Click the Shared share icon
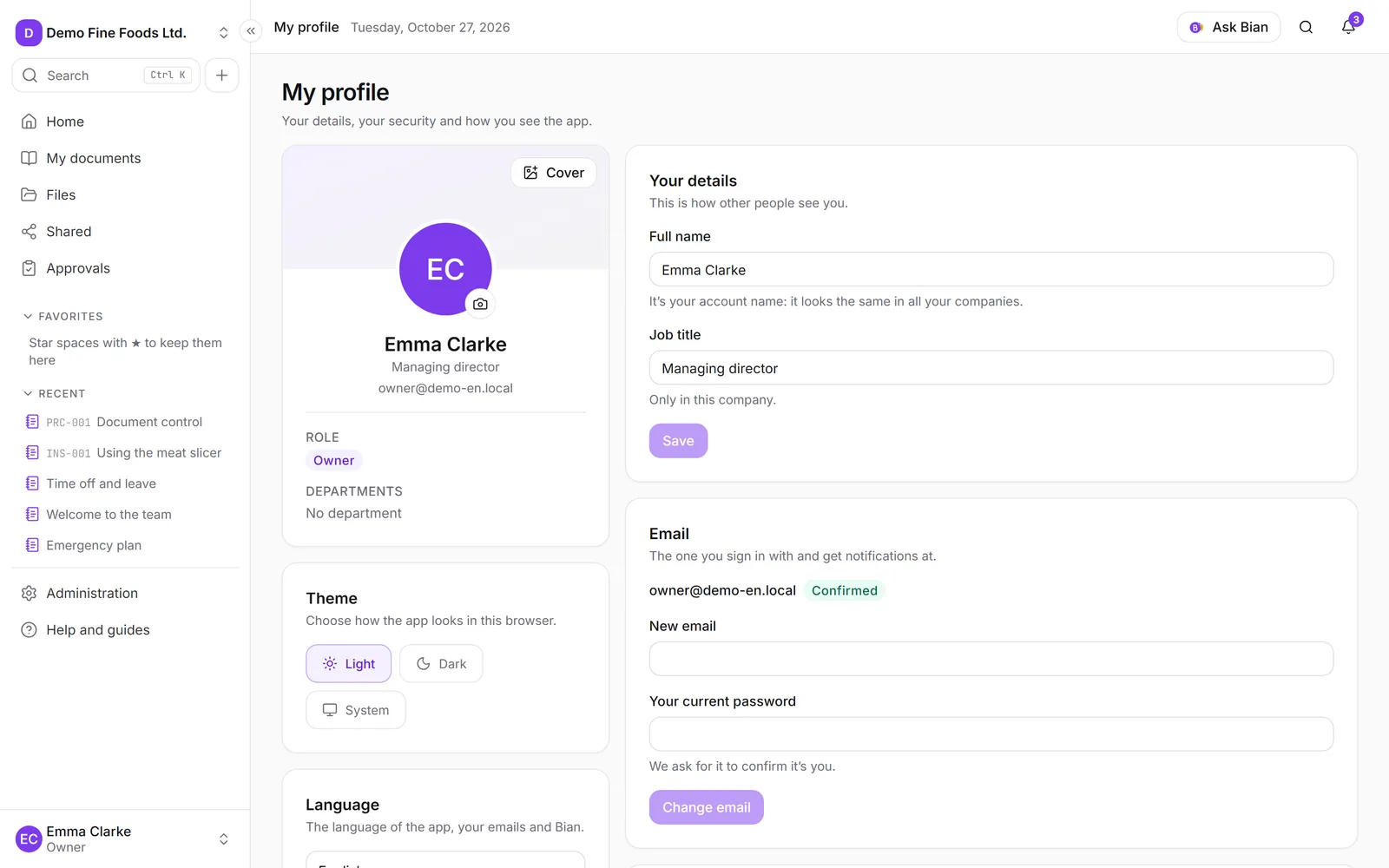This screenshot has width=1389, height=868. point(29,232)
